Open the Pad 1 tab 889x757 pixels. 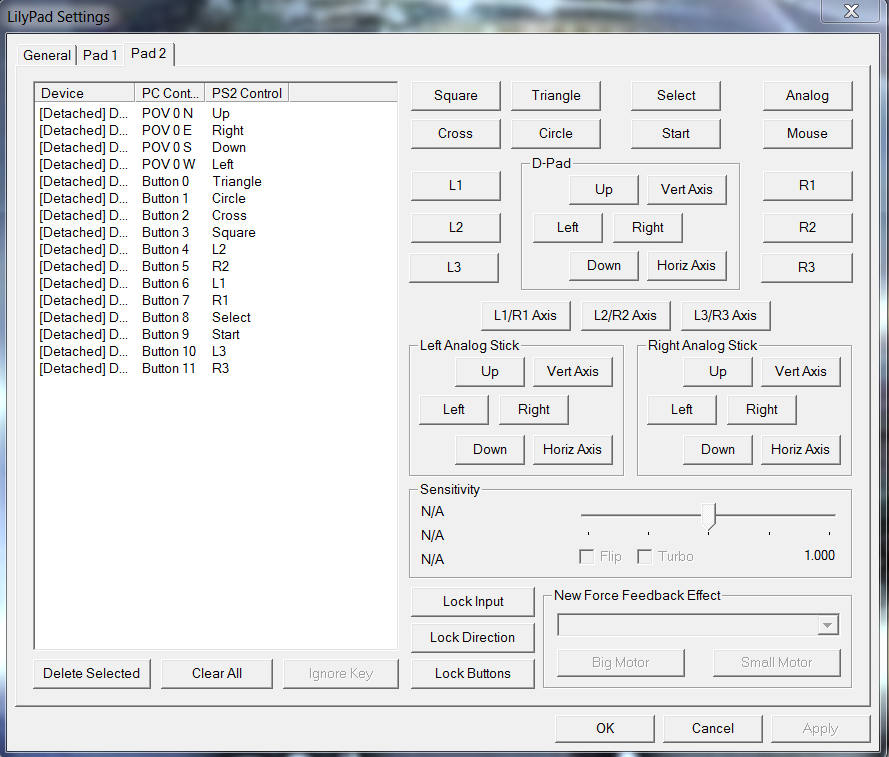coord(100,55)
